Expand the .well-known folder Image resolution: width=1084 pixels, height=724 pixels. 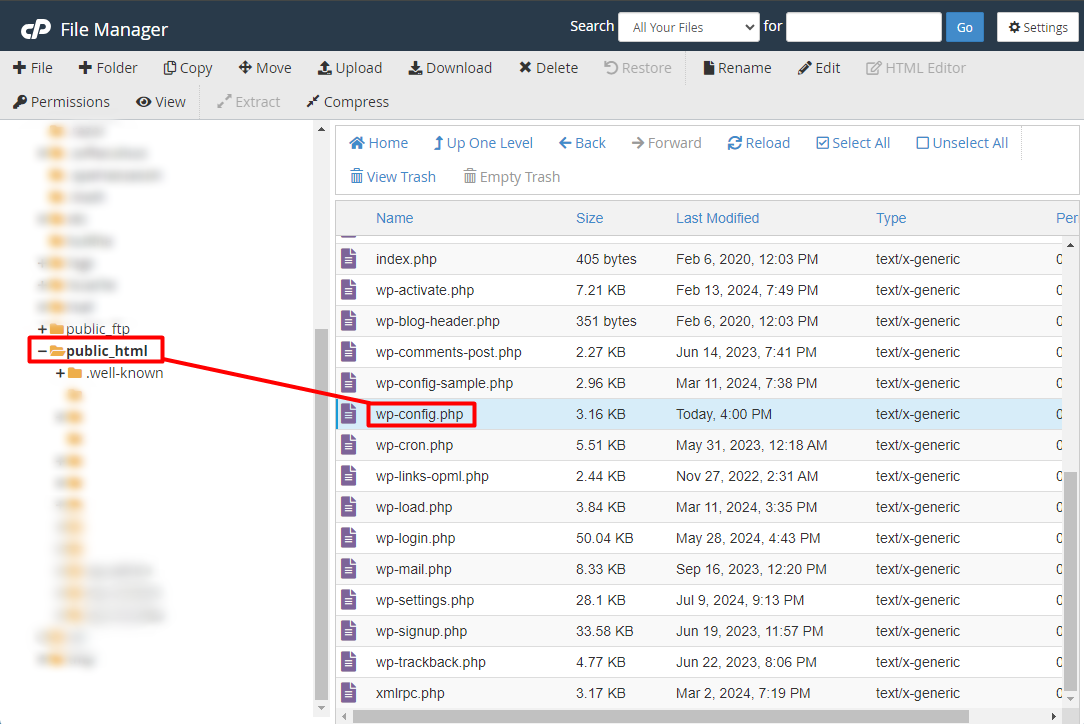click(x=60, y=373)
